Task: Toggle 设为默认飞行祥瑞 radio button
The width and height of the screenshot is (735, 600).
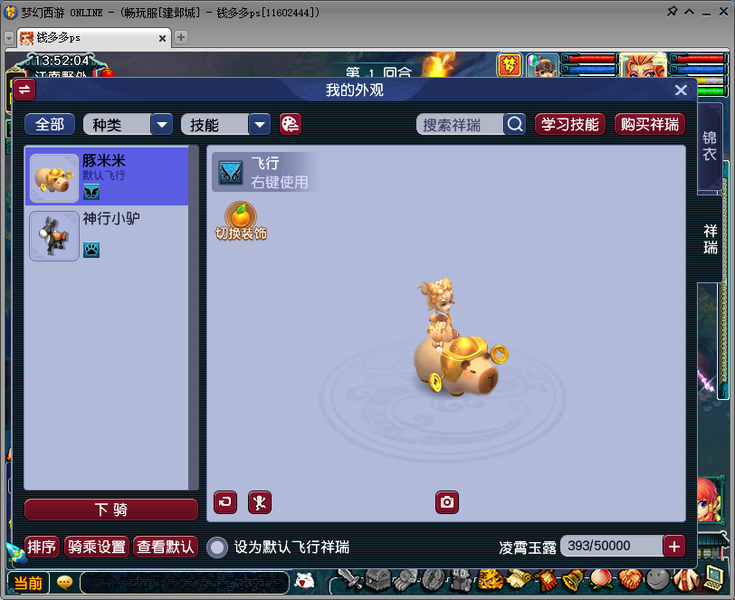Action: [x=217, y=547]
